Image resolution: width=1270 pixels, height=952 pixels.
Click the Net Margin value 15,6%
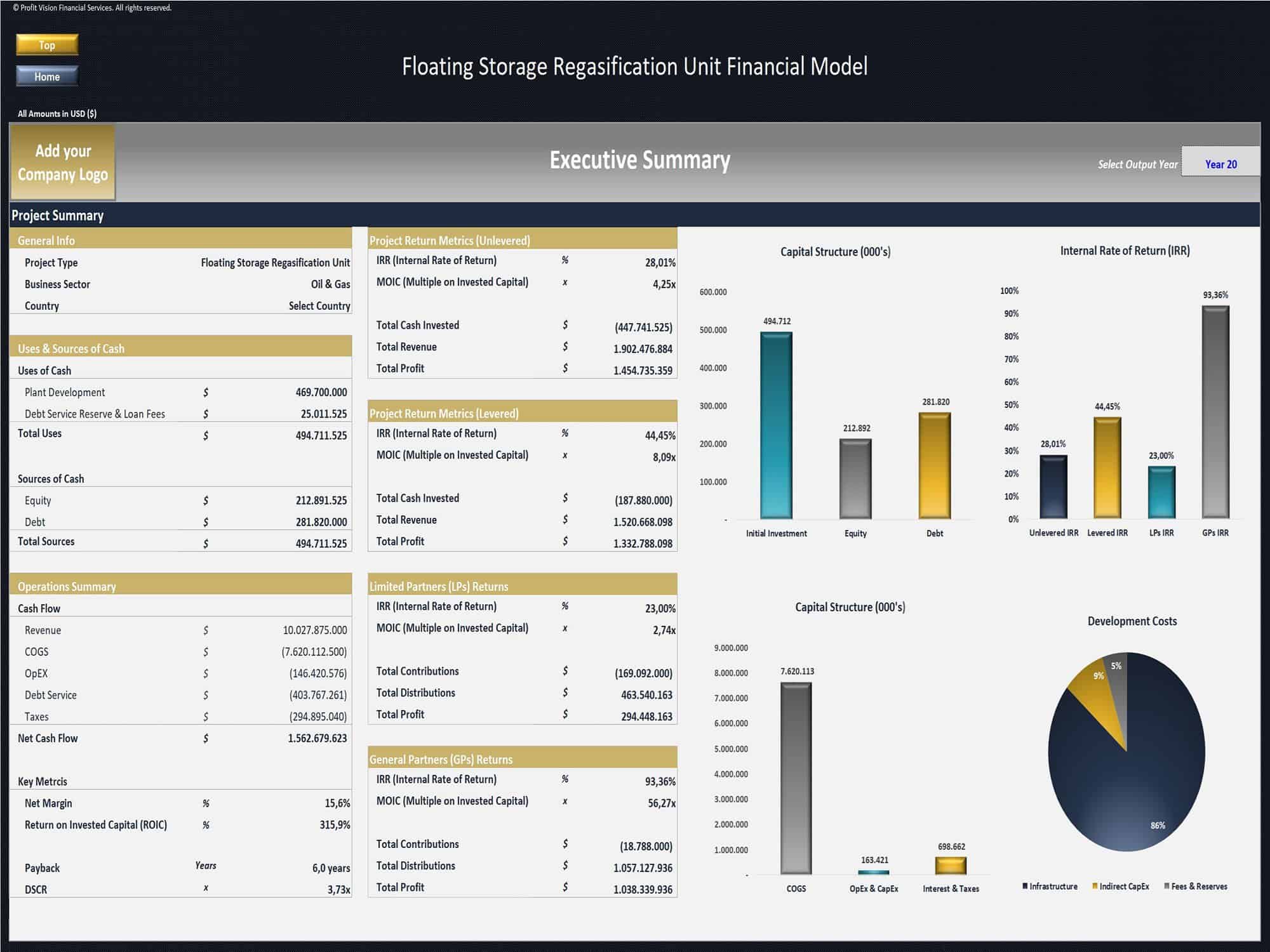337,803
